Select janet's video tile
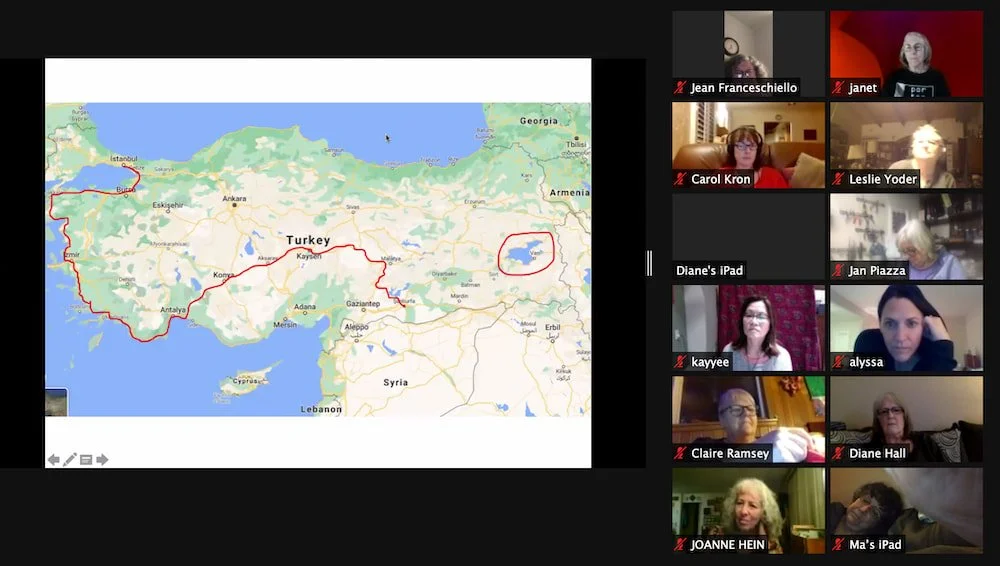The height and width of the screenshot is (566, 1000). click(906, 54)
